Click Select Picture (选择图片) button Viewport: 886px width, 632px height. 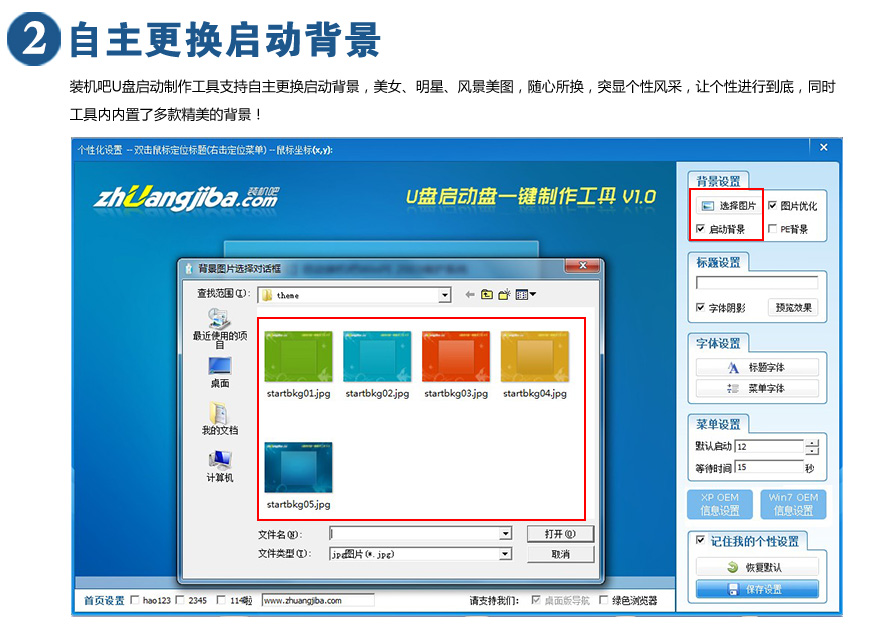coord(728,206)
